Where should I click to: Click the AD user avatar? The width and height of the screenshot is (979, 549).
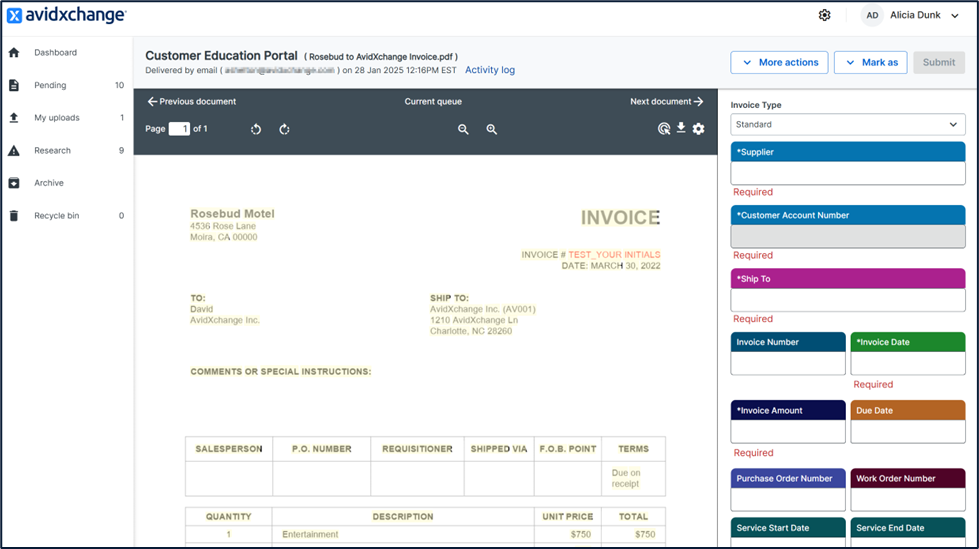coord(872,15)
